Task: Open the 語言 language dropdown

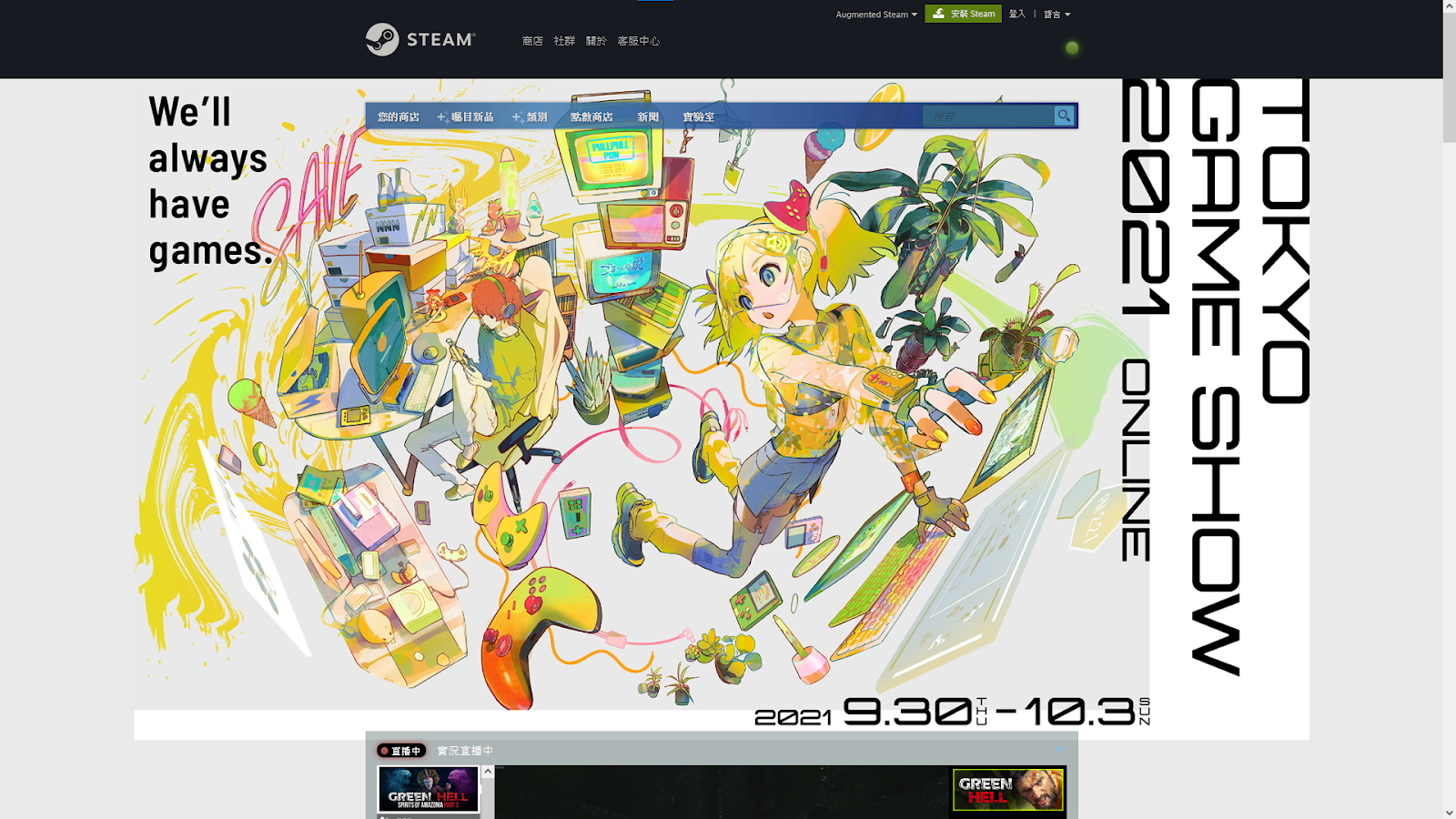Action: coord(1057,15)
